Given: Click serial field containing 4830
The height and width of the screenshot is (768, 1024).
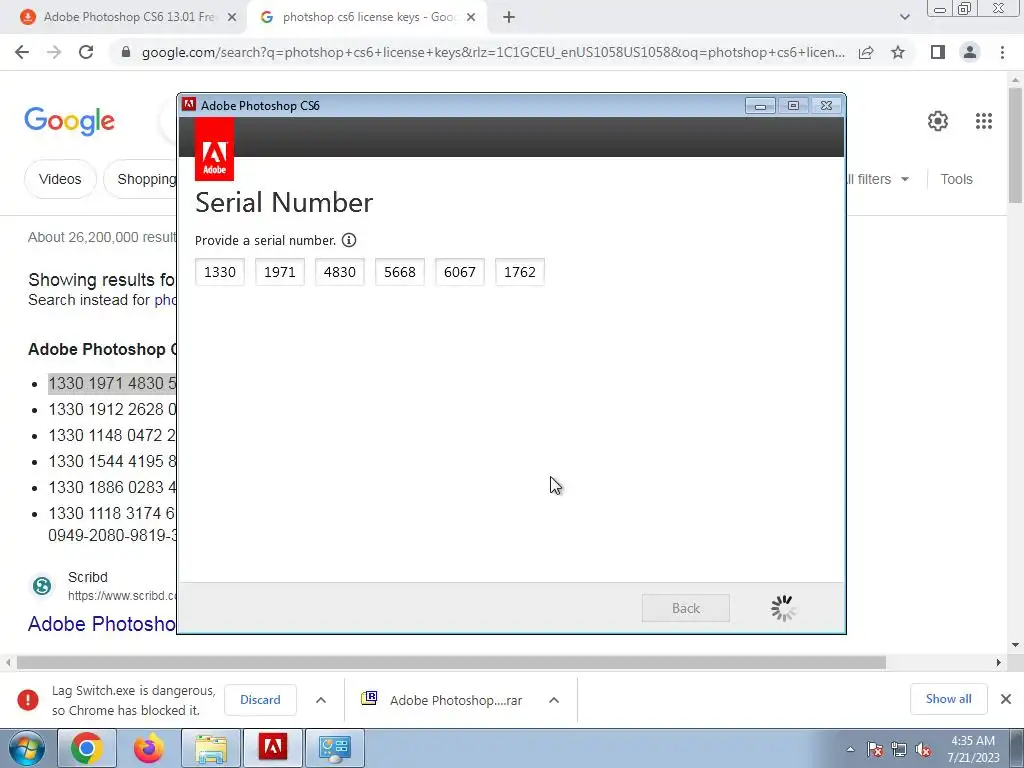Looking at the screenshot, I should pyautogui.click(x=340, y=272).
